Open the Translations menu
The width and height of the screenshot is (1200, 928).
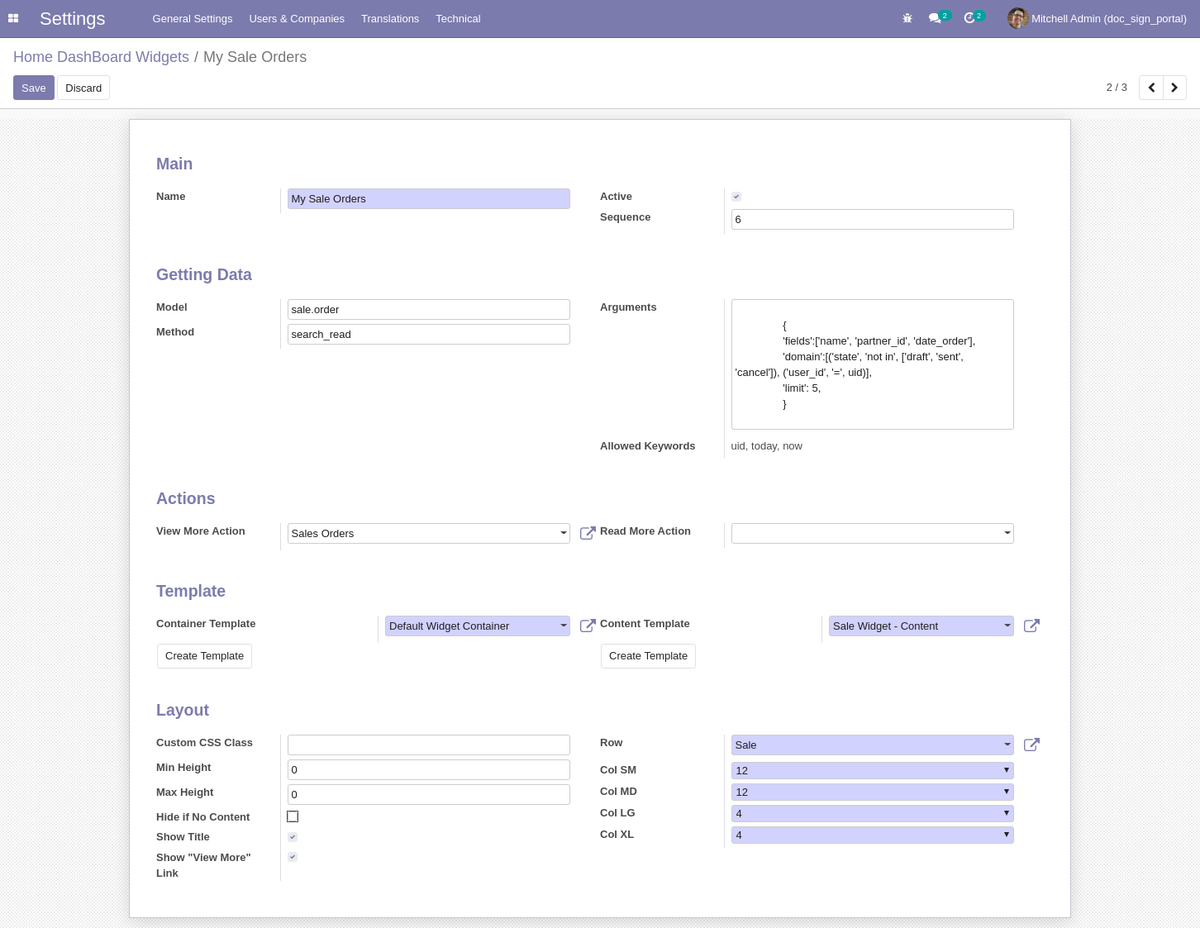pyautogui.click(x=389, y=18)
